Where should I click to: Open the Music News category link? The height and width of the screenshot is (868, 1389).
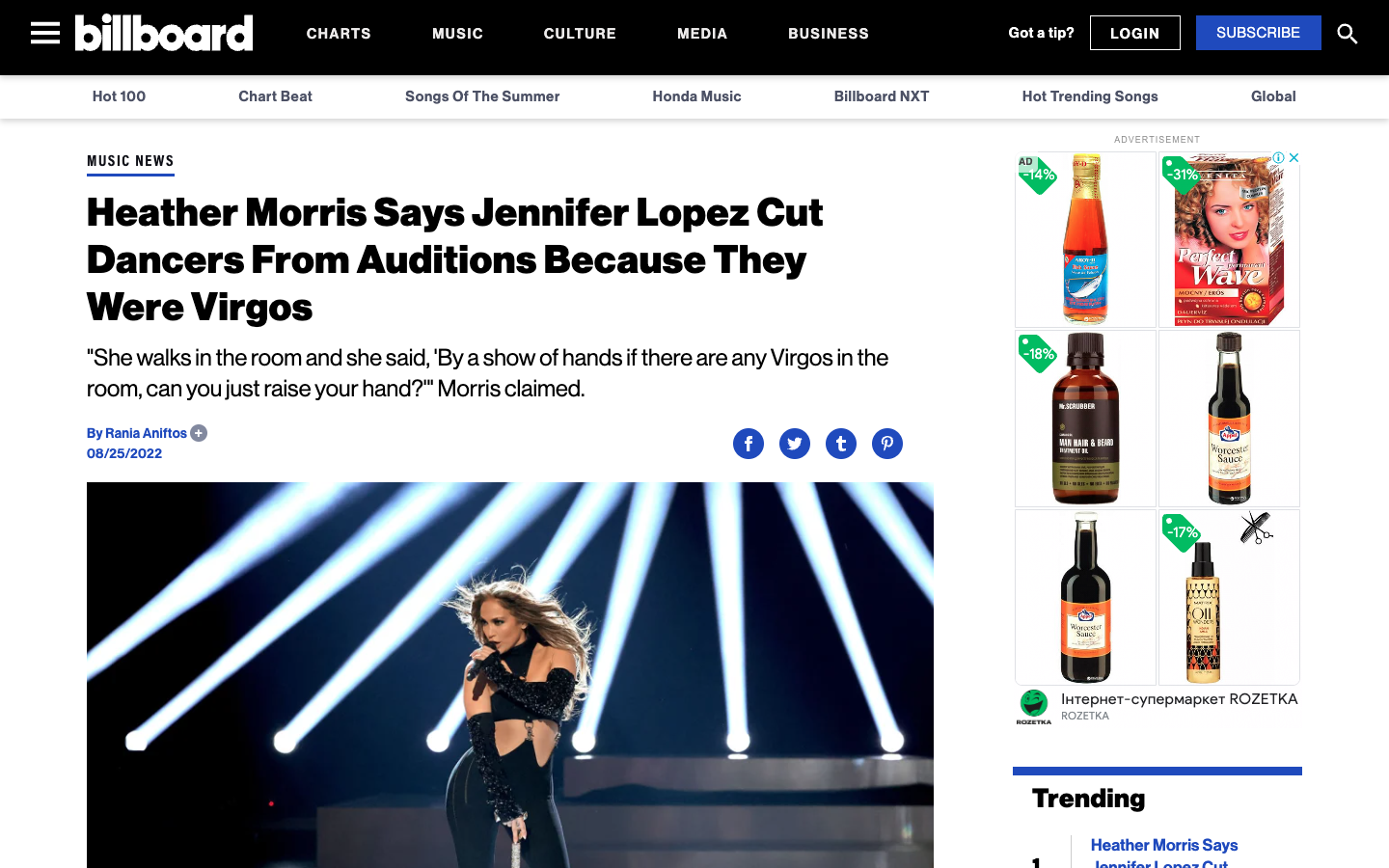pyautogui.click(x=130, y=161)
